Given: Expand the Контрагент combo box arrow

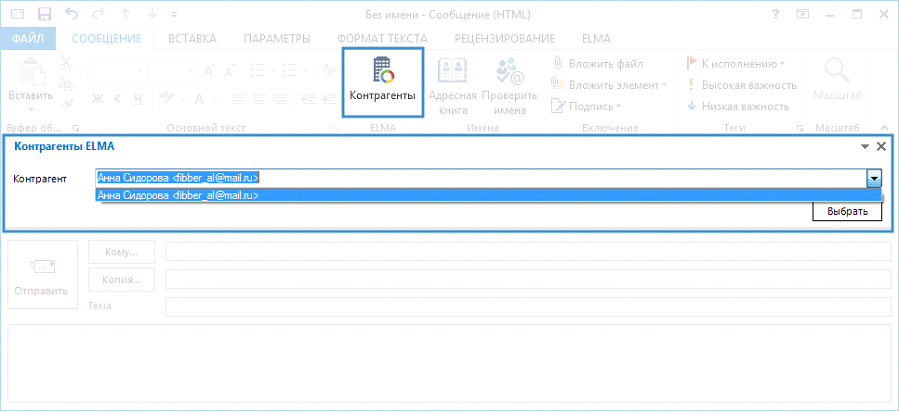Looking at the screenshot, I should pyautogui.click(x=874, y=178).
